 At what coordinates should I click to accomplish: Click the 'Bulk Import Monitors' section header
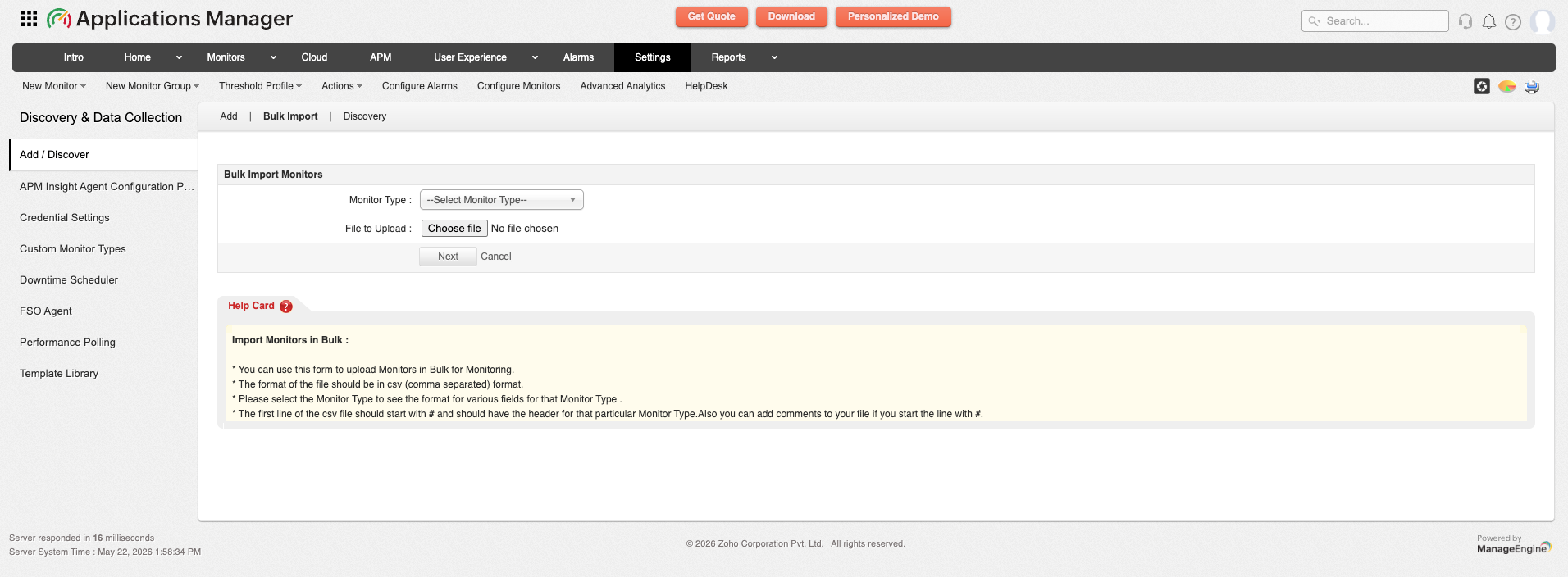tap(273, 175)
